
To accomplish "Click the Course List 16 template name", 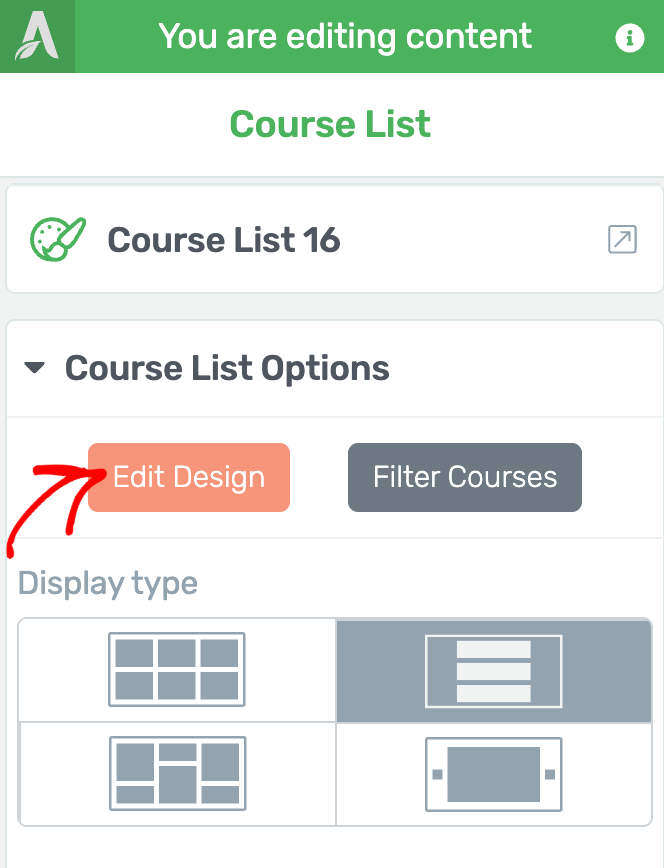I will (224, 240).
